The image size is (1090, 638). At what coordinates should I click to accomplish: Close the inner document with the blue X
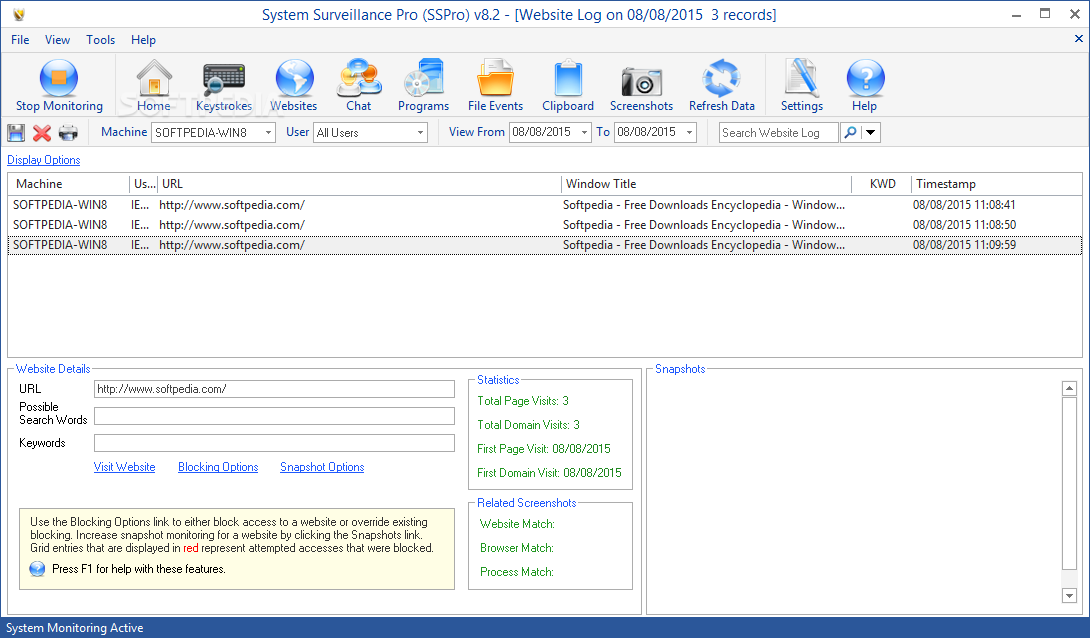1078,39
